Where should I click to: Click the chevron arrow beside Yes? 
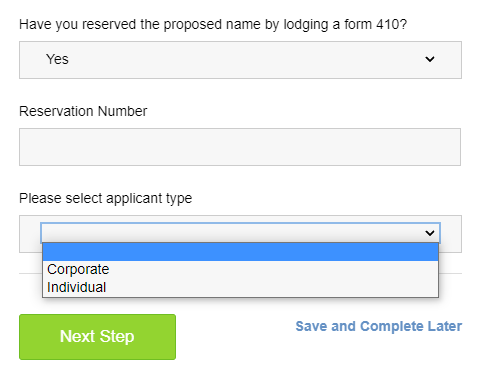pos(430,59)
